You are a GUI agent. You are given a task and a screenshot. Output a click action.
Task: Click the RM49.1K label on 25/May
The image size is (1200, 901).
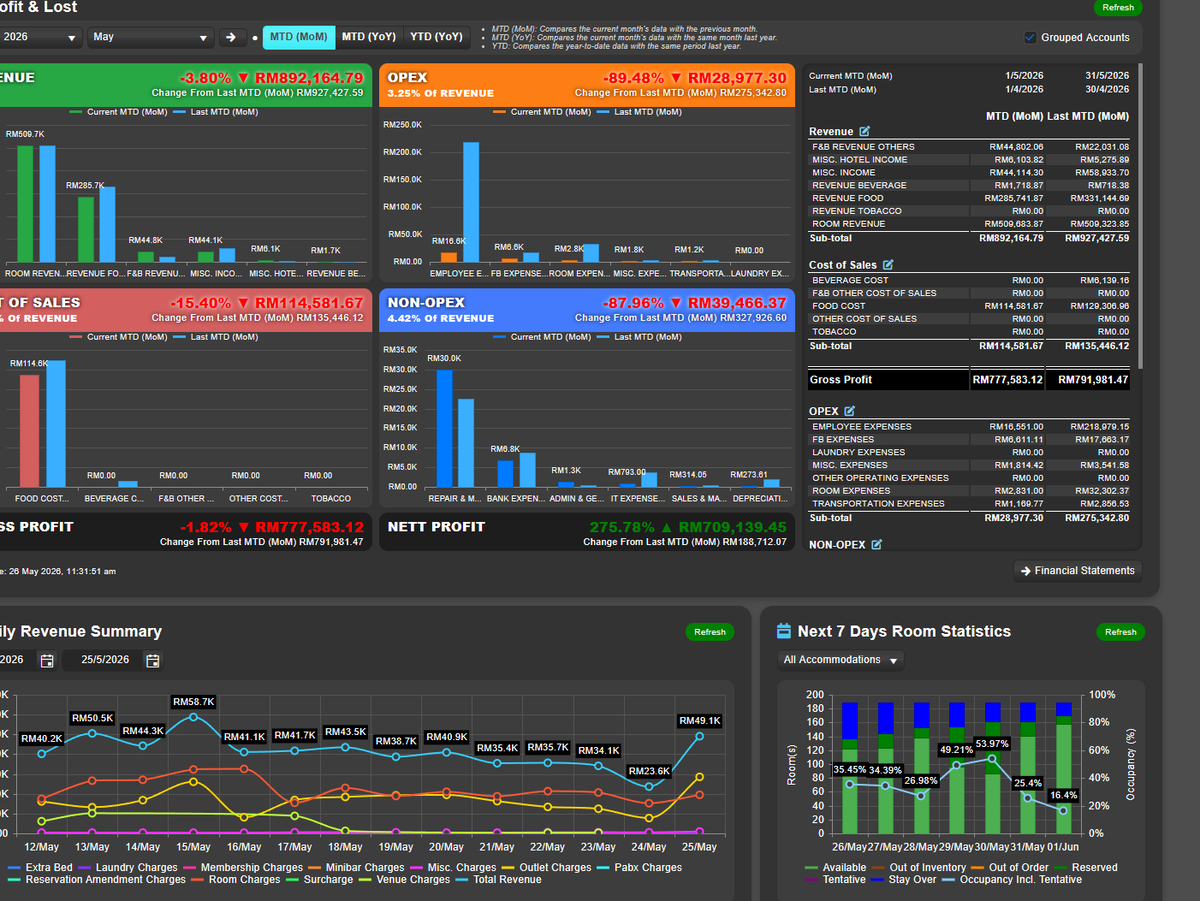tap(700, 720)
